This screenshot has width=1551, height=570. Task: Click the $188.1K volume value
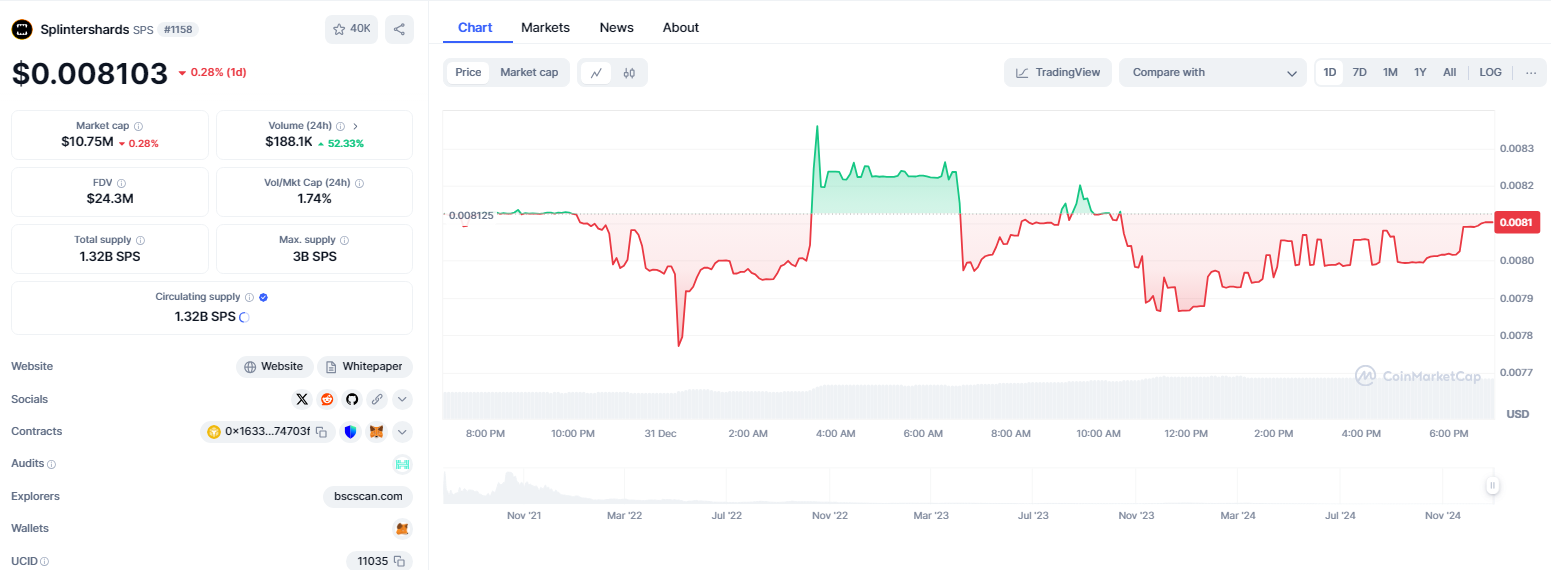pos(289,142)
